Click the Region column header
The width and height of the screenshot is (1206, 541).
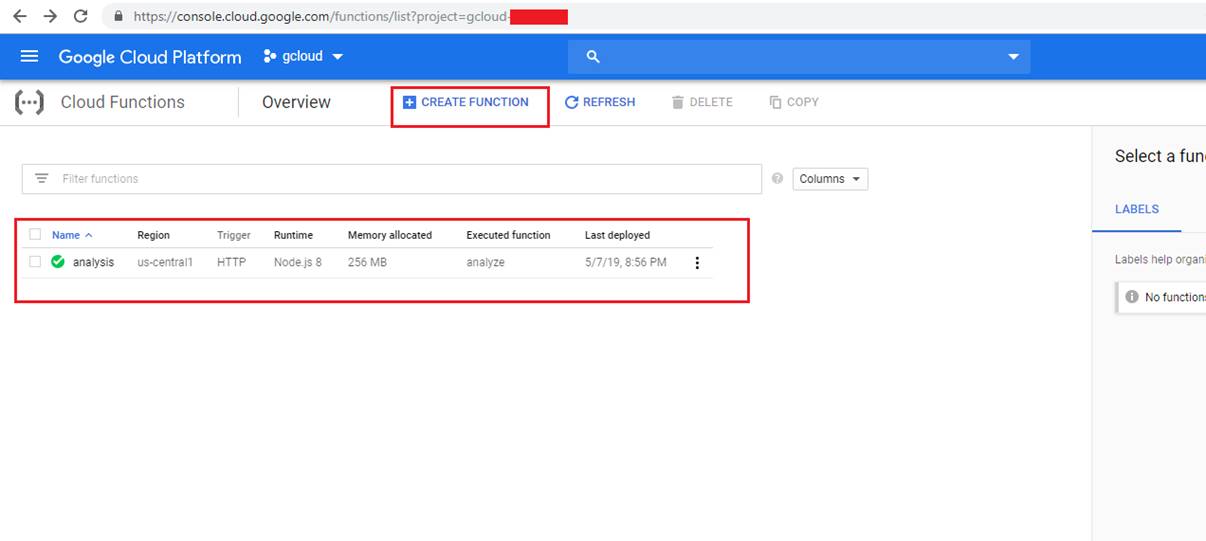click(x=154, y=235)
